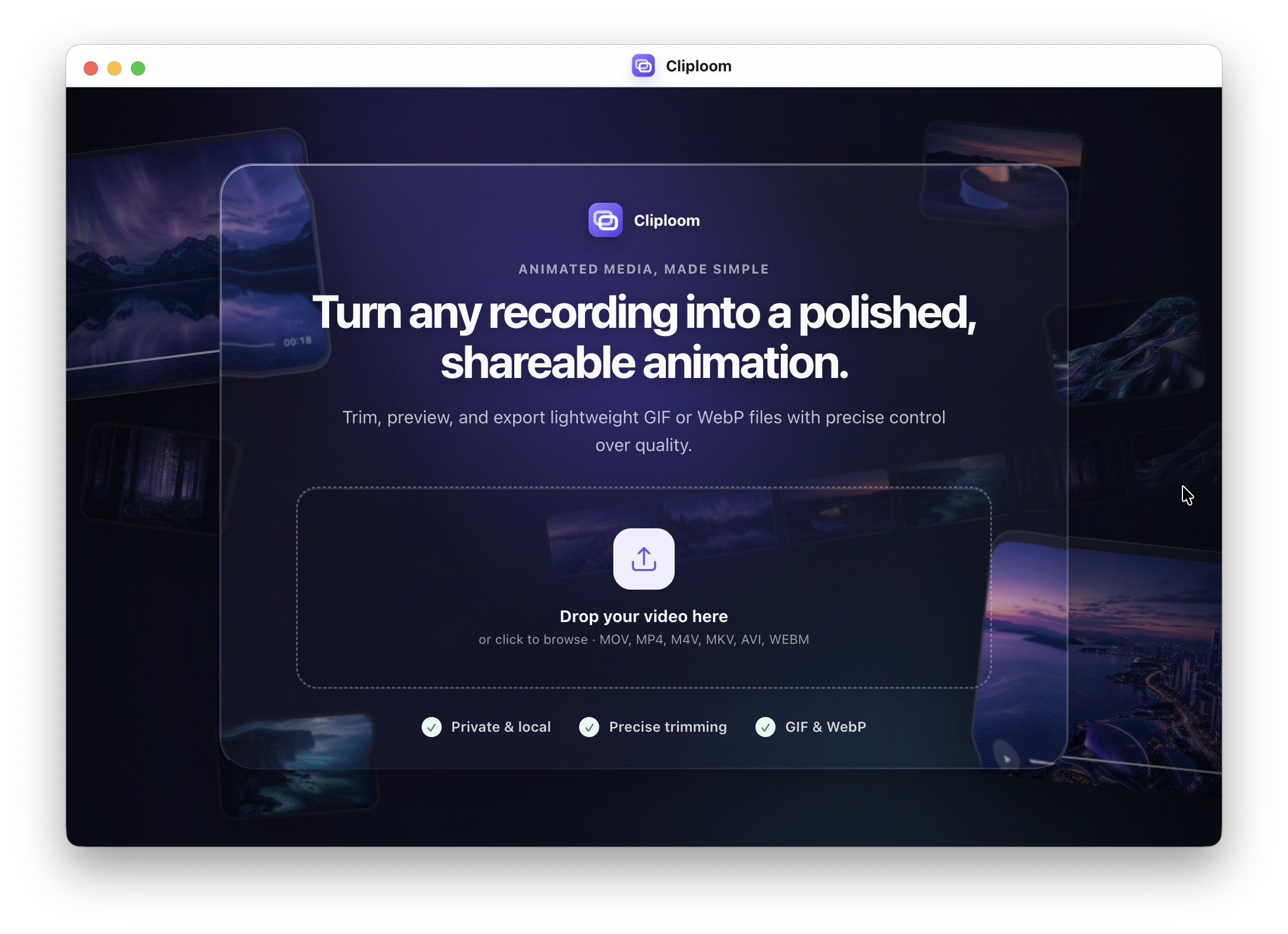Click the 'Precise trimming' label
Viewport: 1288px width, 934px height.
[668, 727]
